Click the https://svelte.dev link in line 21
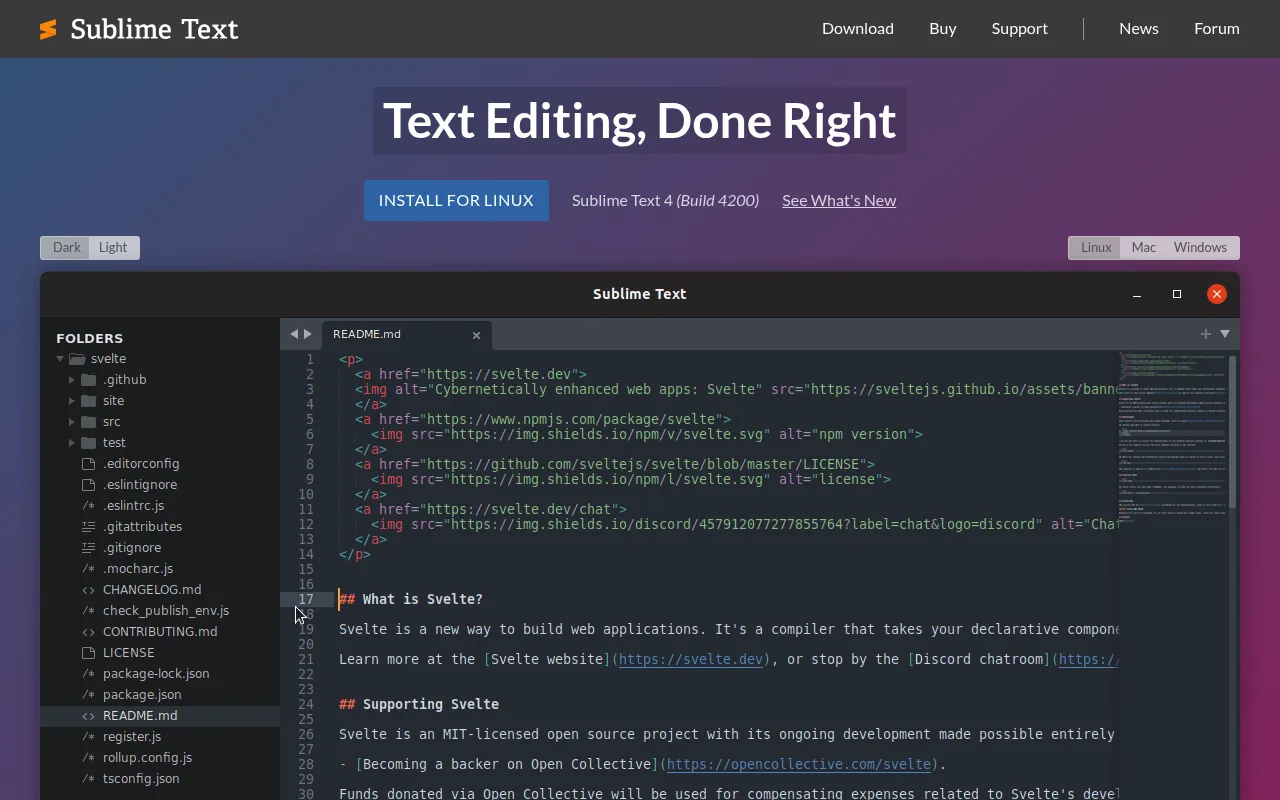Image resolution: width=1280 pixels, height=800 pixels. point(691,659)
